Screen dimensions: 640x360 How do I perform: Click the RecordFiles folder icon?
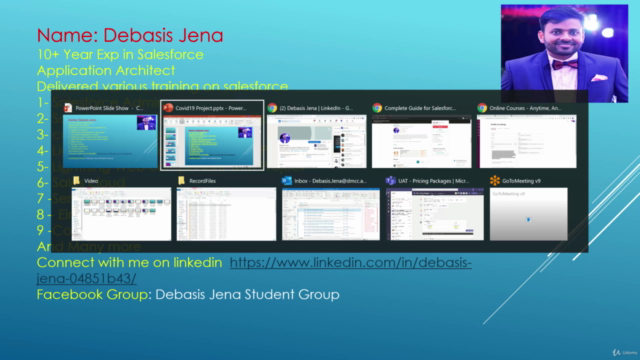(182, 180)
